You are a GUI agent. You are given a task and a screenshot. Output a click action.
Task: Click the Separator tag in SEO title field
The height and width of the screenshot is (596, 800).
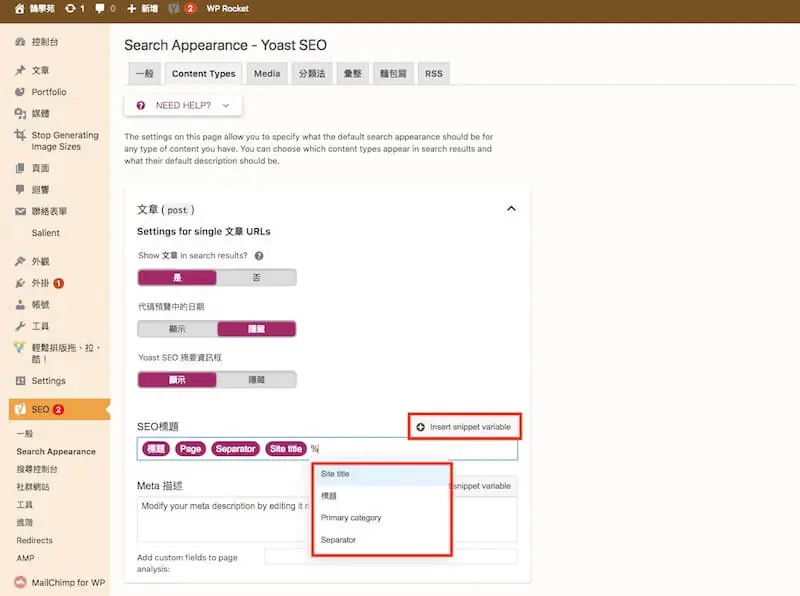(x=235, y=449)
